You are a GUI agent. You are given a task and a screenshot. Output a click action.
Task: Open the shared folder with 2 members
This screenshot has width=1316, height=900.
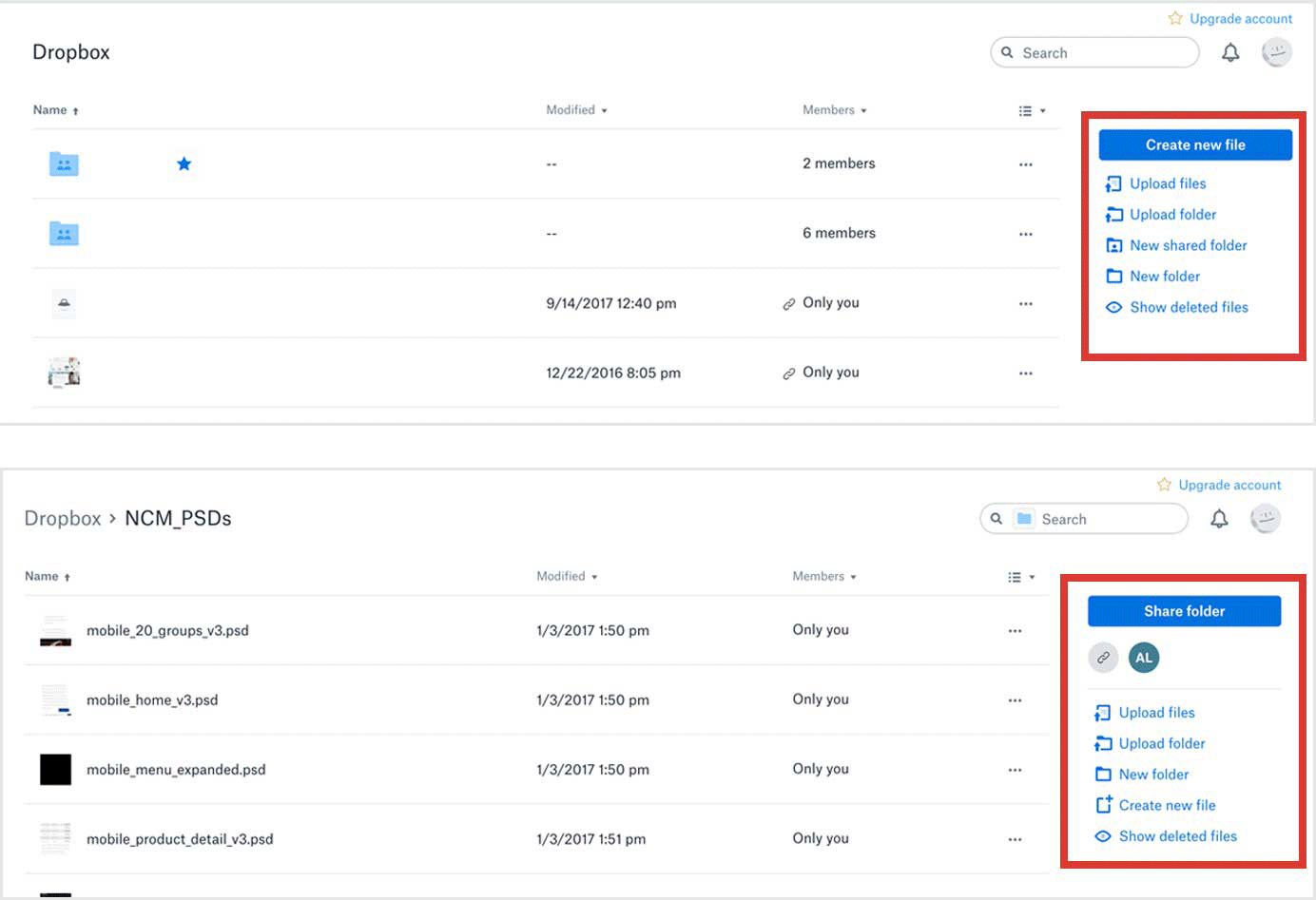point(64,163)
